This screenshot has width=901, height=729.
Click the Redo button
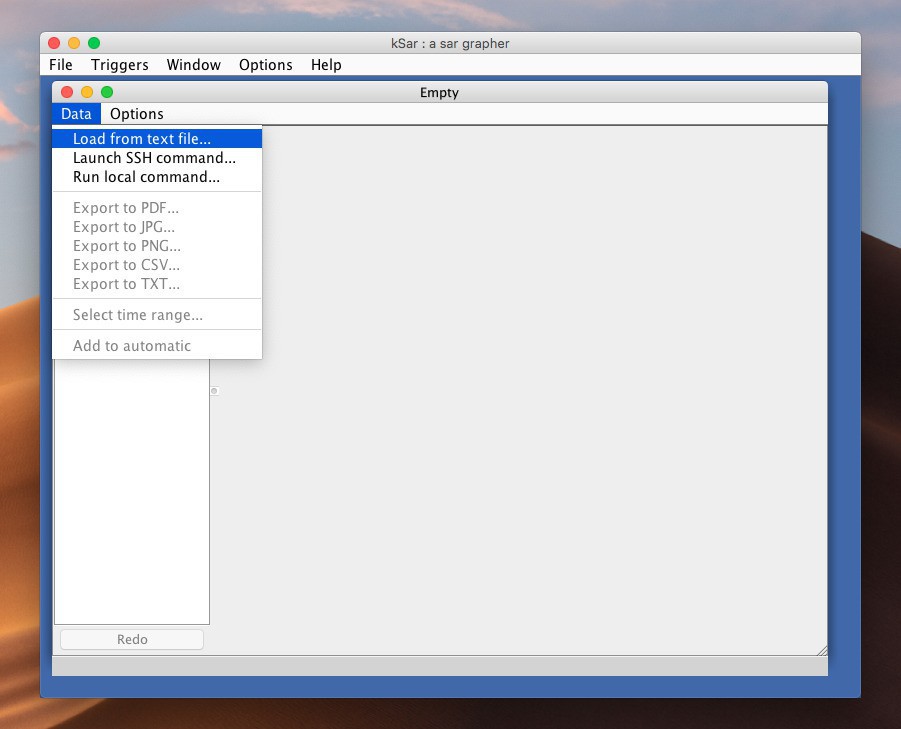click(x=132, y=639)
